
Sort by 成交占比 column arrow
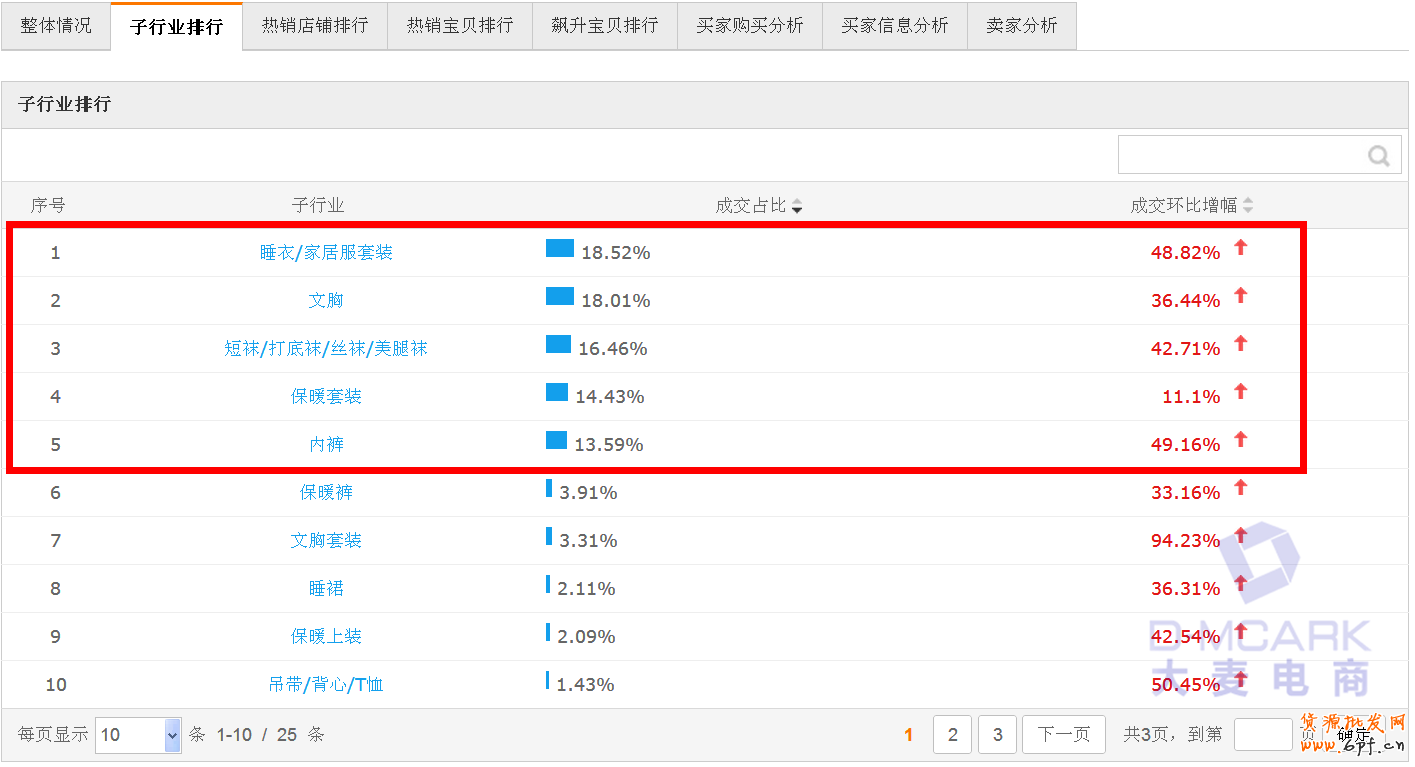click(x=797, y=206)
